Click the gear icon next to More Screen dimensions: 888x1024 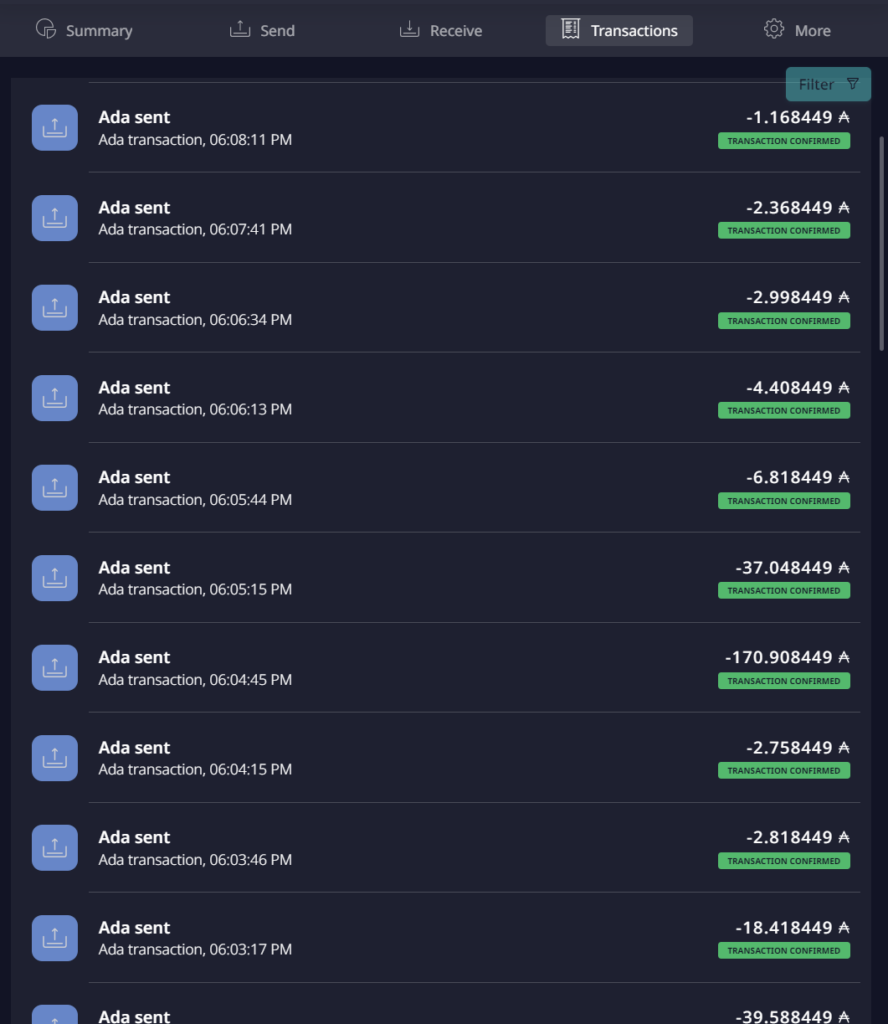pos(774,29)
